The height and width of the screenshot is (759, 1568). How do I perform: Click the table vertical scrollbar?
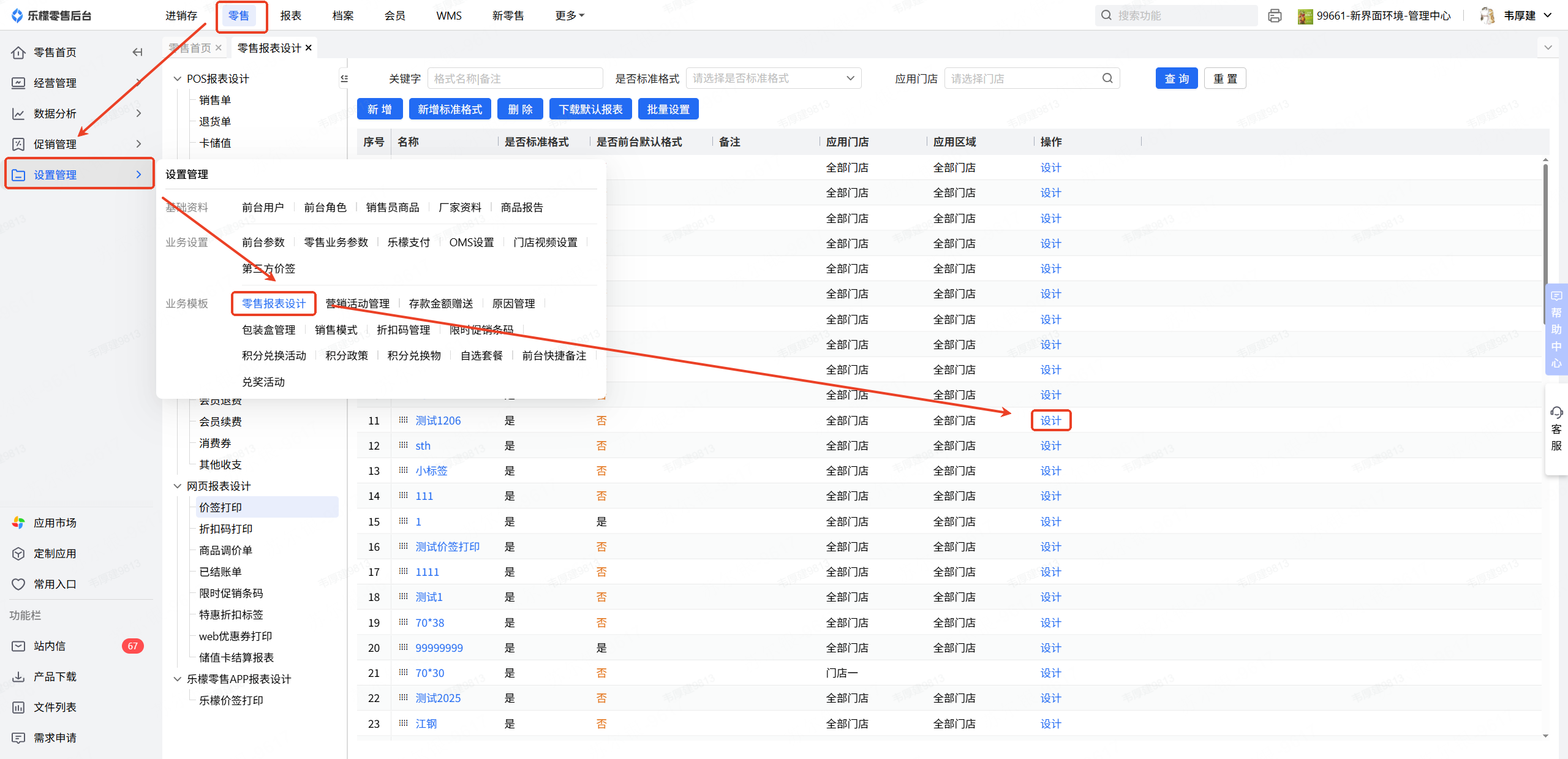coord(1545,245)
